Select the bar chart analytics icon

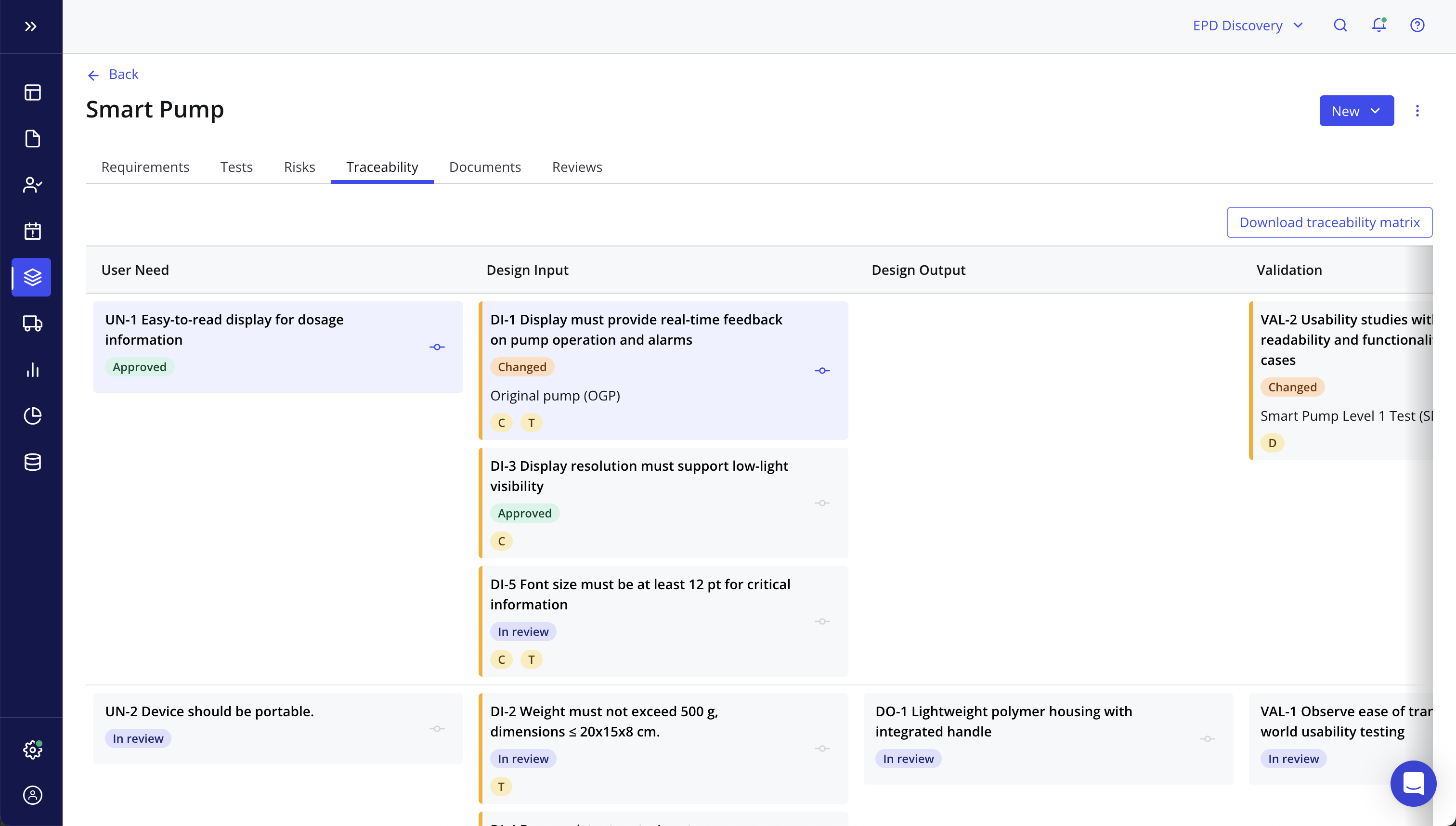(x=32, y=370)
